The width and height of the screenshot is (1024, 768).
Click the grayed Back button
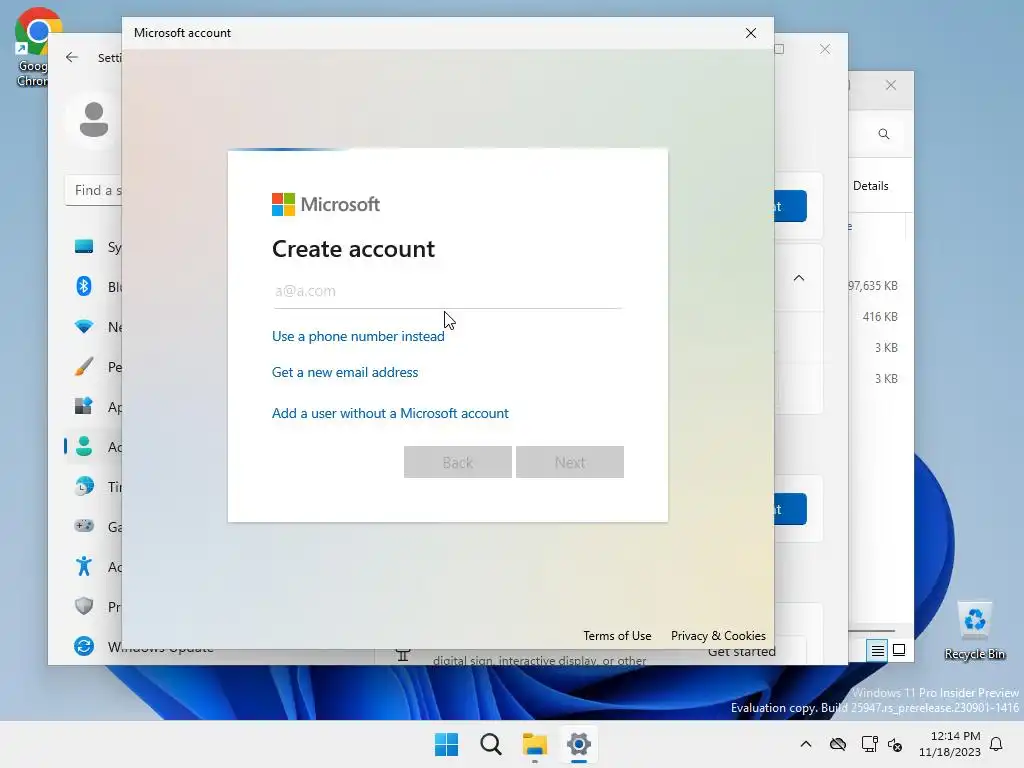(x=457, y=462)
